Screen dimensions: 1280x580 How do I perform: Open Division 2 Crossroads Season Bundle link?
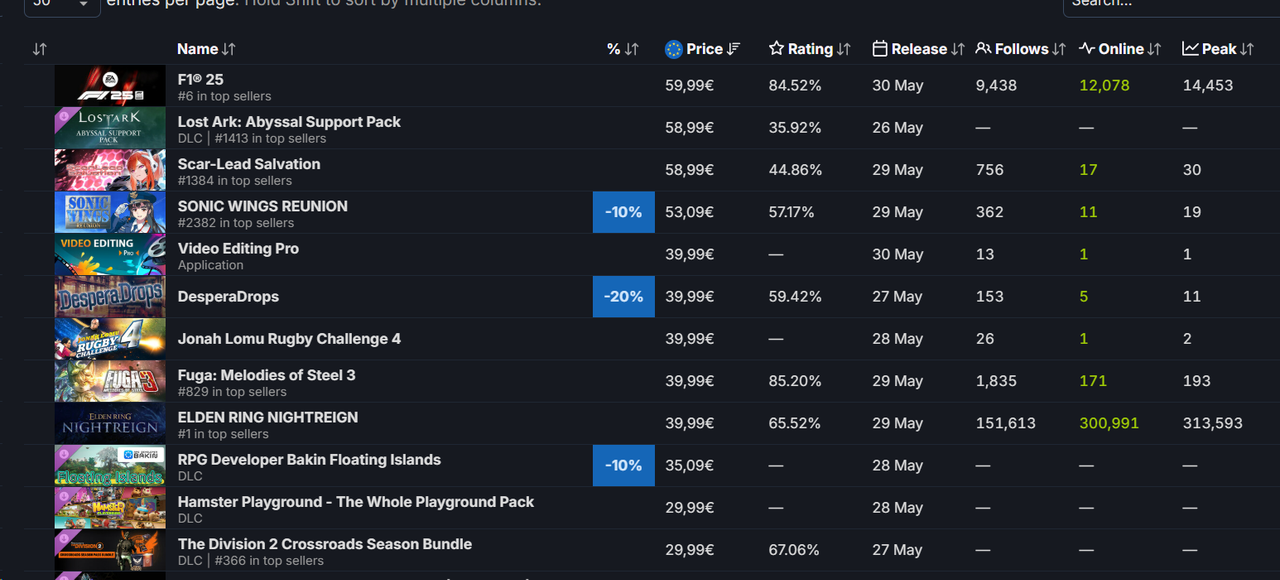pos(325,544)
